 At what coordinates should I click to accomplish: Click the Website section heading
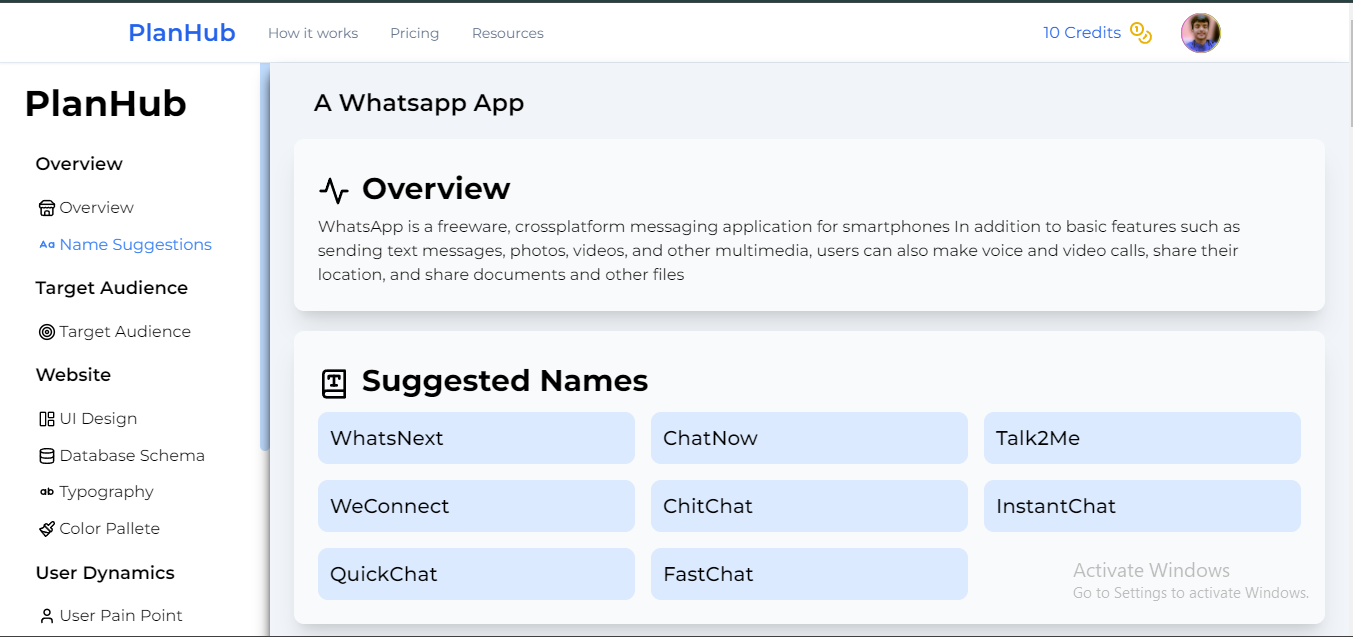coord(73,375)
